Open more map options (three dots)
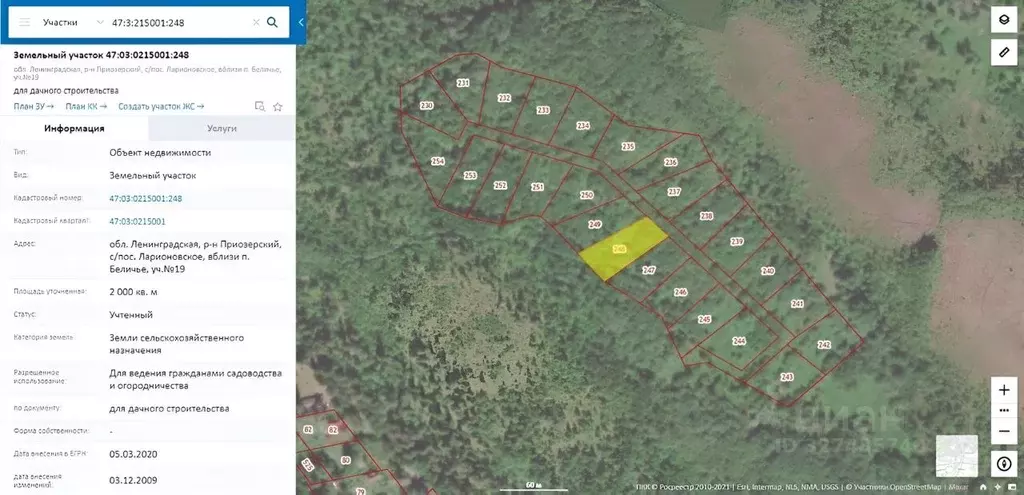The height and width of the screenshot is (495, 1024). (x=1004, y=411)
